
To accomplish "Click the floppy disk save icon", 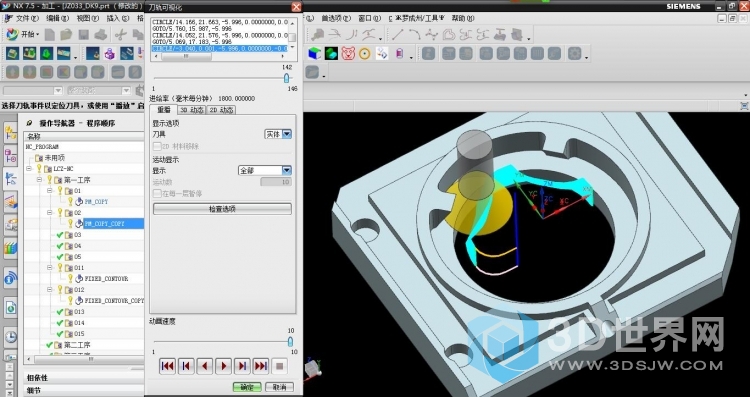I will 84,34.
